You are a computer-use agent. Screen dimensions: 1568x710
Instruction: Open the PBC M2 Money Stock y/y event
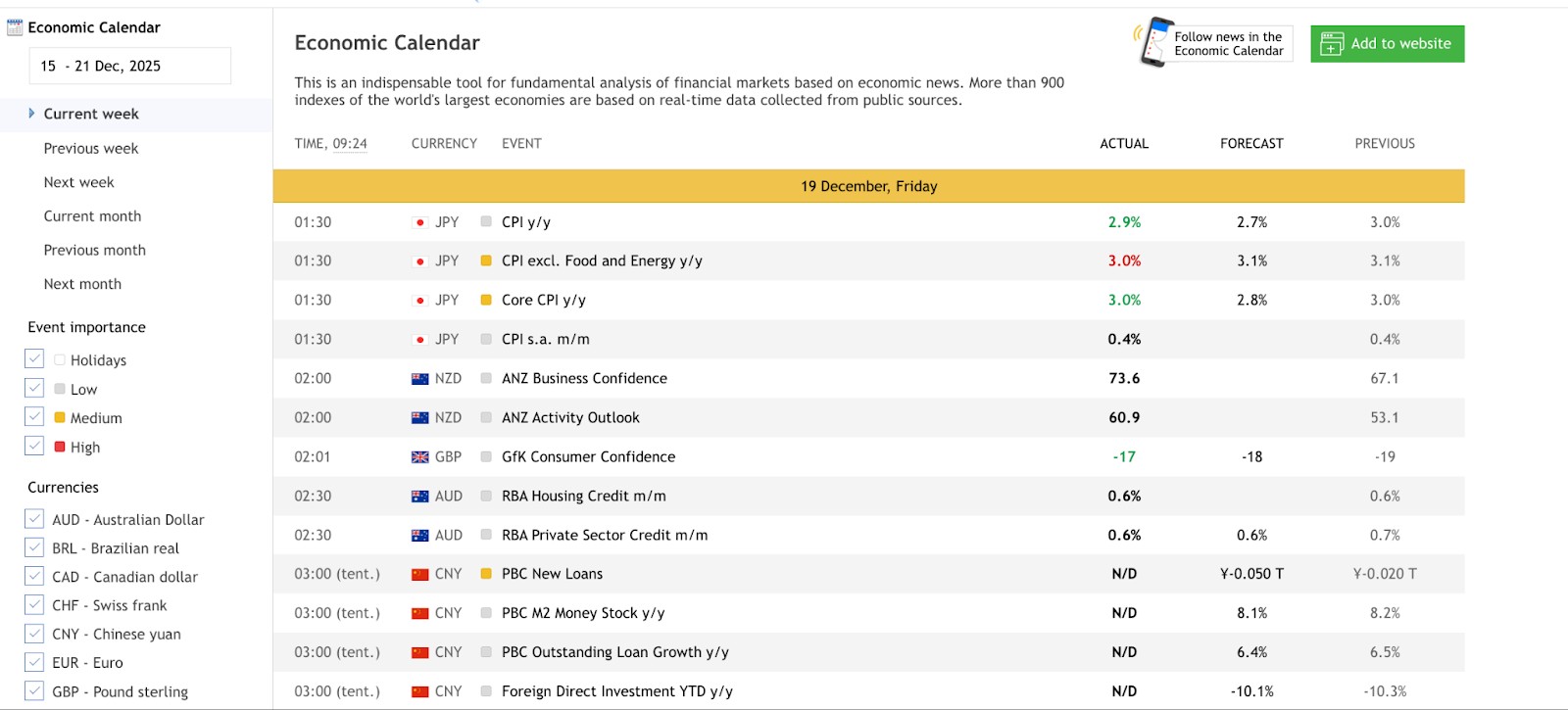click(583, 613)
